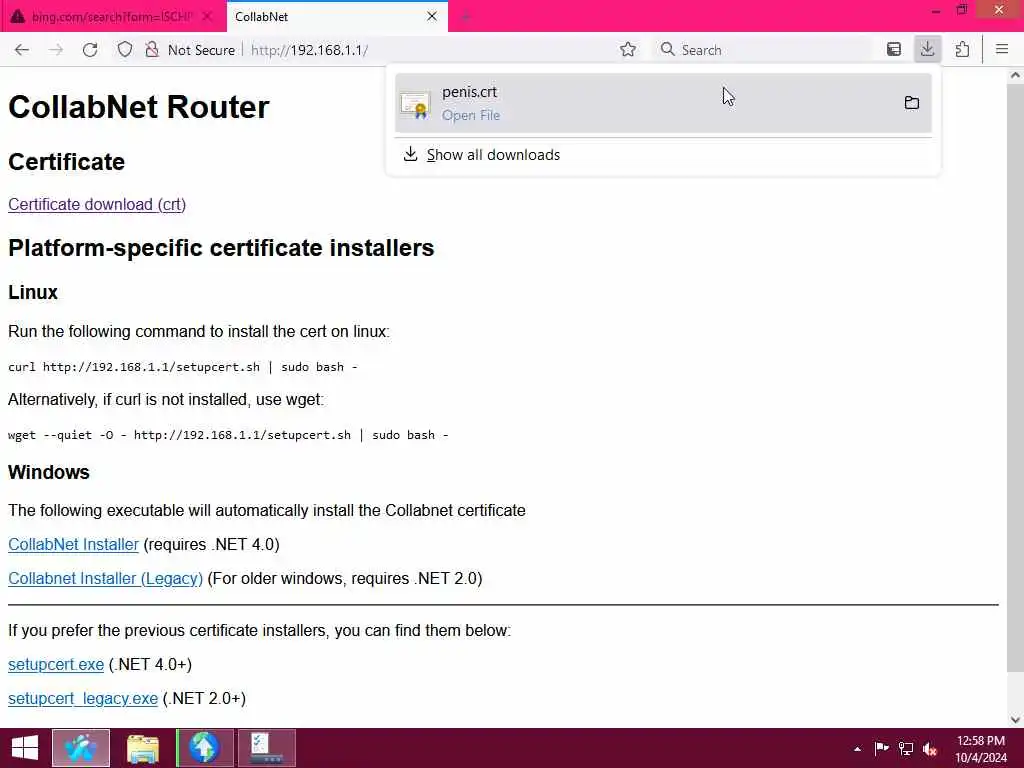Click the first pinned taskbar app
The height and width of the screenshot is (768, 1024).
[81, 748]
